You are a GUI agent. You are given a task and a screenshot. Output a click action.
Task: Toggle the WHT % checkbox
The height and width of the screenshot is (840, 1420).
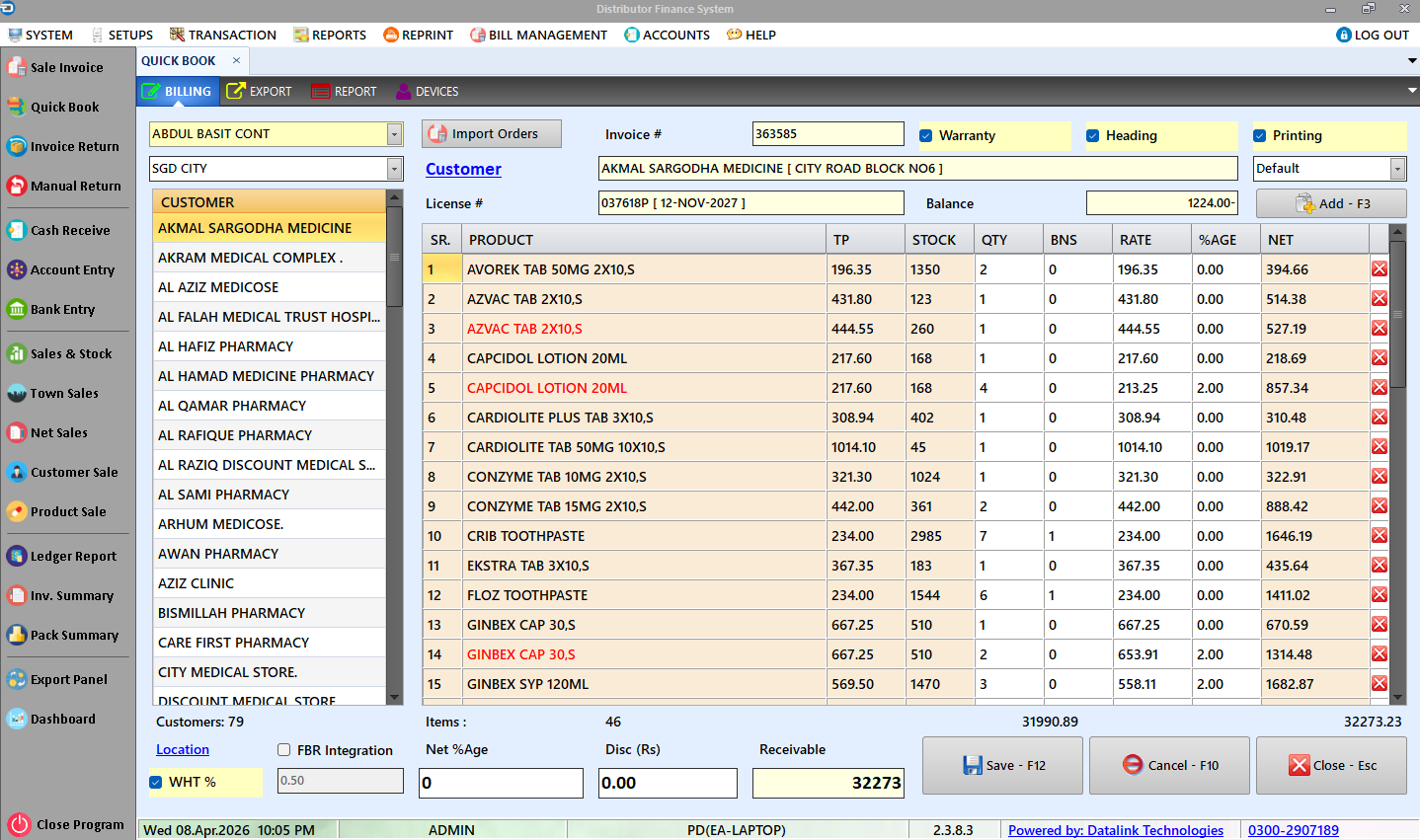tap(156, 782)
